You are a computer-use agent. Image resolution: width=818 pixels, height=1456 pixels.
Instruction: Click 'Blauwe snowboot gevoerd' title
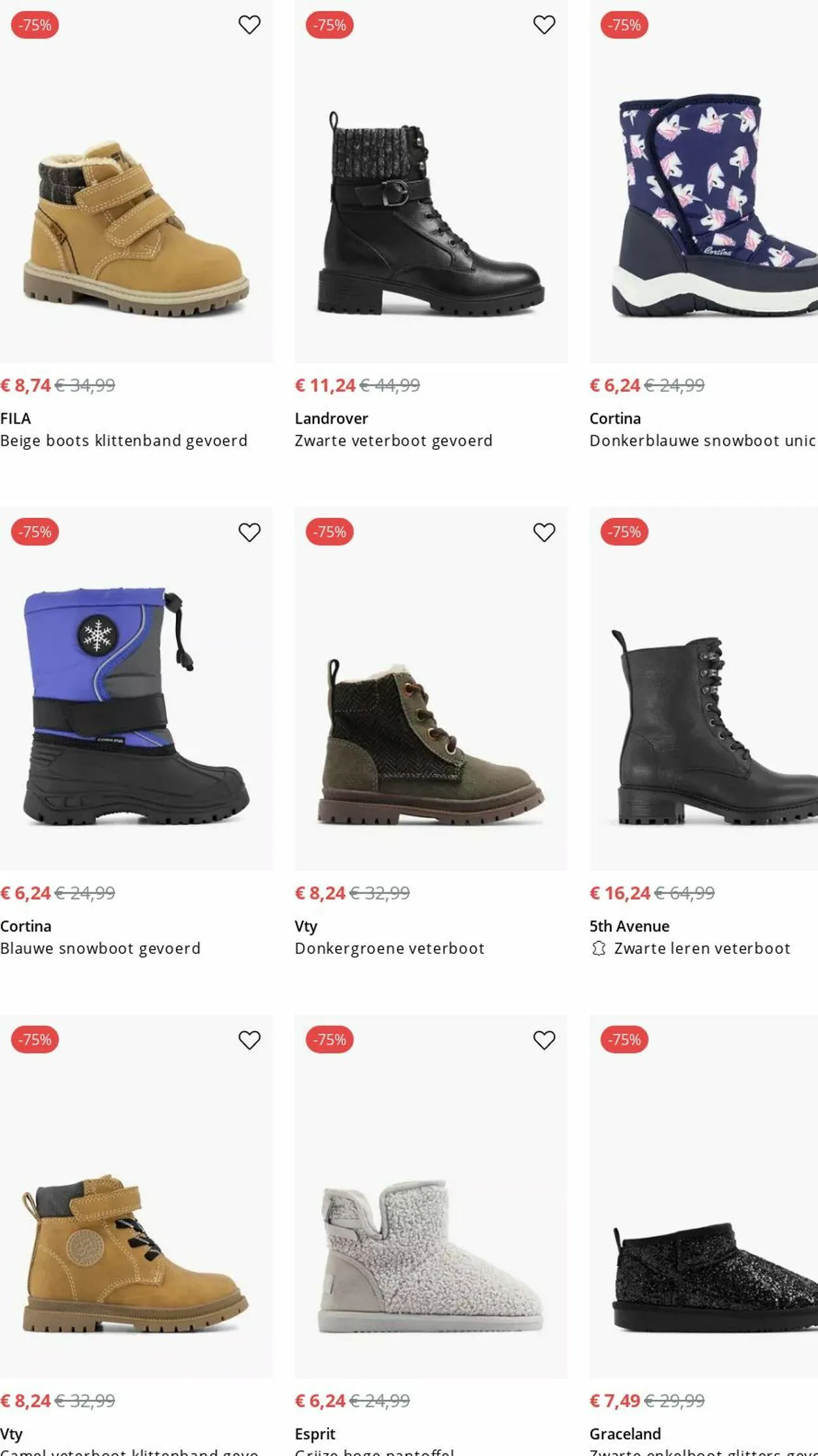[x=100, y=948]
